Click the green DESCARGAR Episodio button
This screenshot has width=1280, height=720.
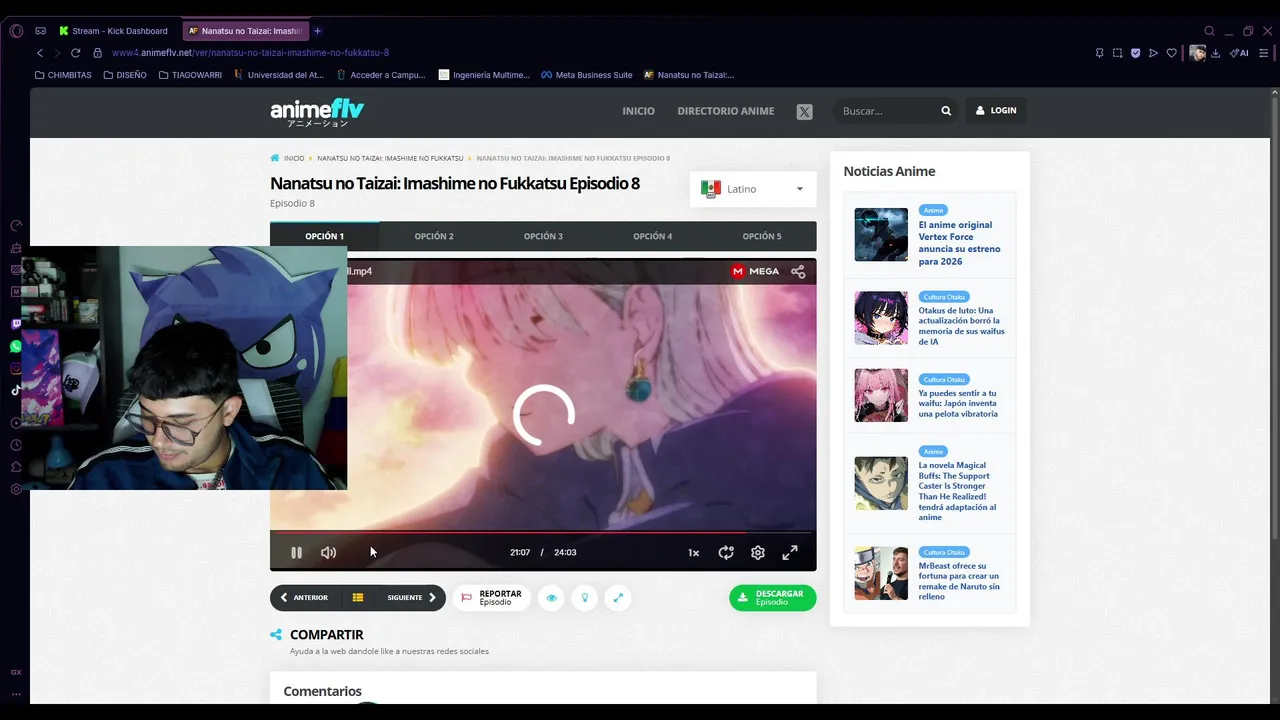coord(772,598)
